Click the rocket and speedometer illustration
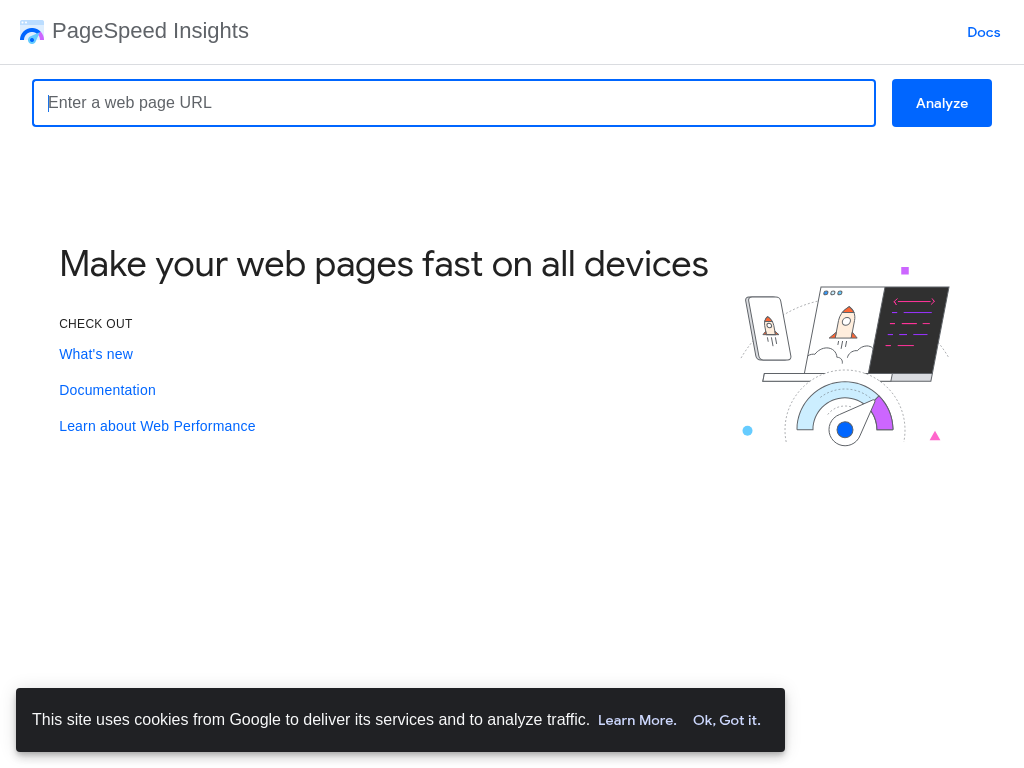Viewport: 1024px width, 768px height. pyautogui.click(x=844, y=356)
